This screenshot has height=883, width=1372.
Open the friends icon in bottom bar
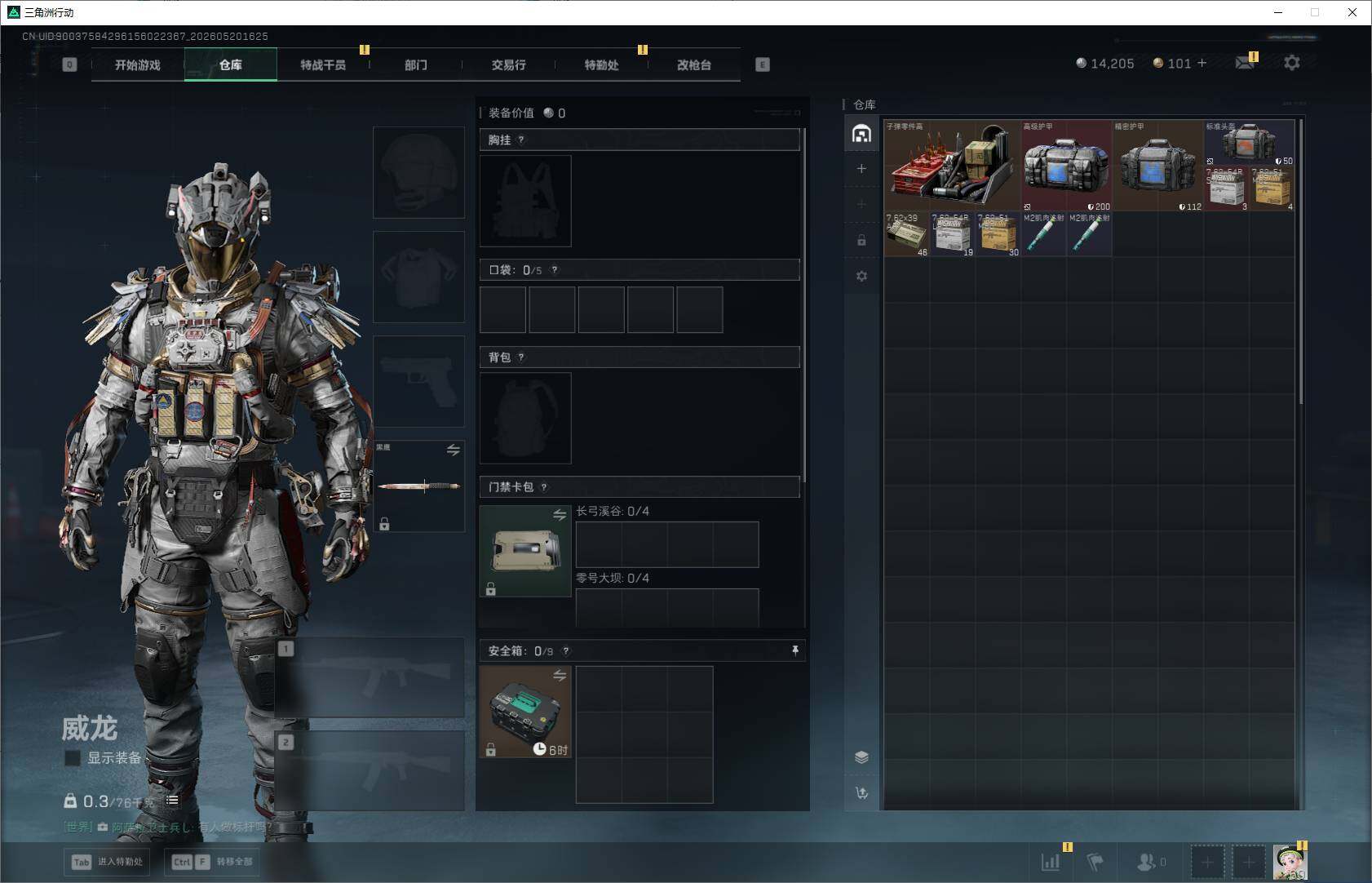click(1147, 861)
